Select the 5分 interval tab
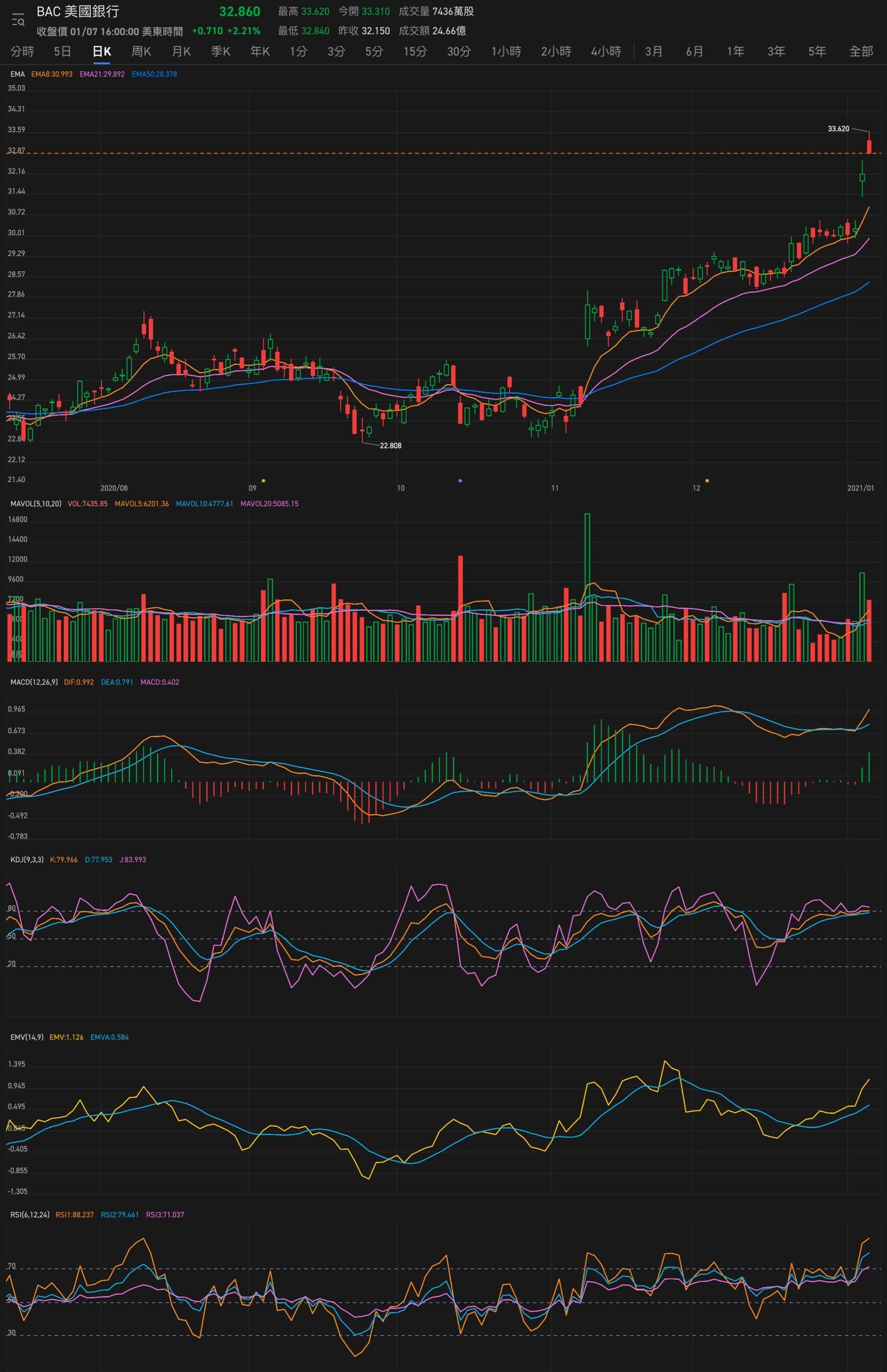This screenshot has height=1372, width=887. point(374,51)
